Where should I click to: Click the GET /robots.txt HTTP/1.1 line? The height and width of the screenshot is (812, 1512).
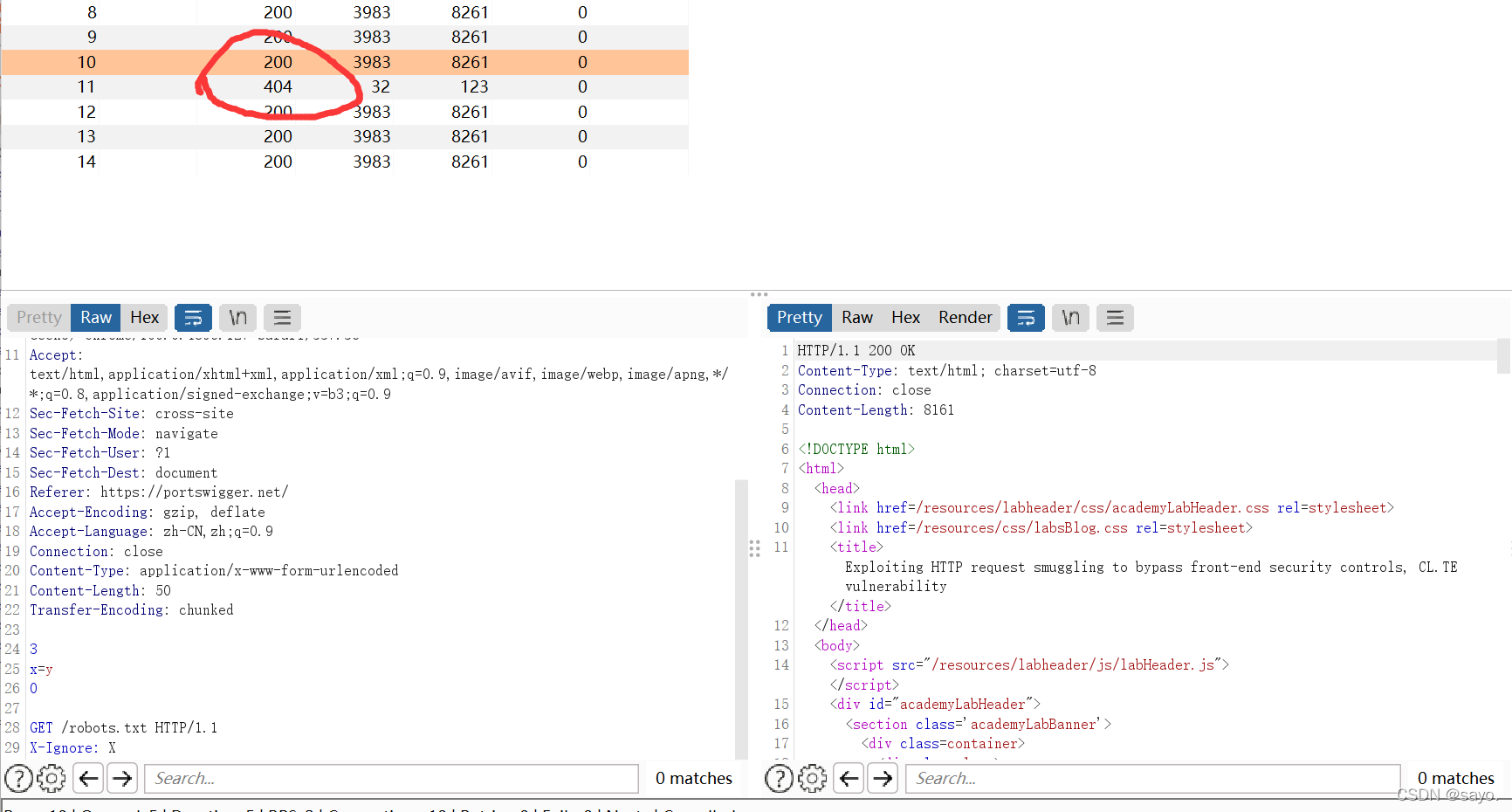coord(123,727)
